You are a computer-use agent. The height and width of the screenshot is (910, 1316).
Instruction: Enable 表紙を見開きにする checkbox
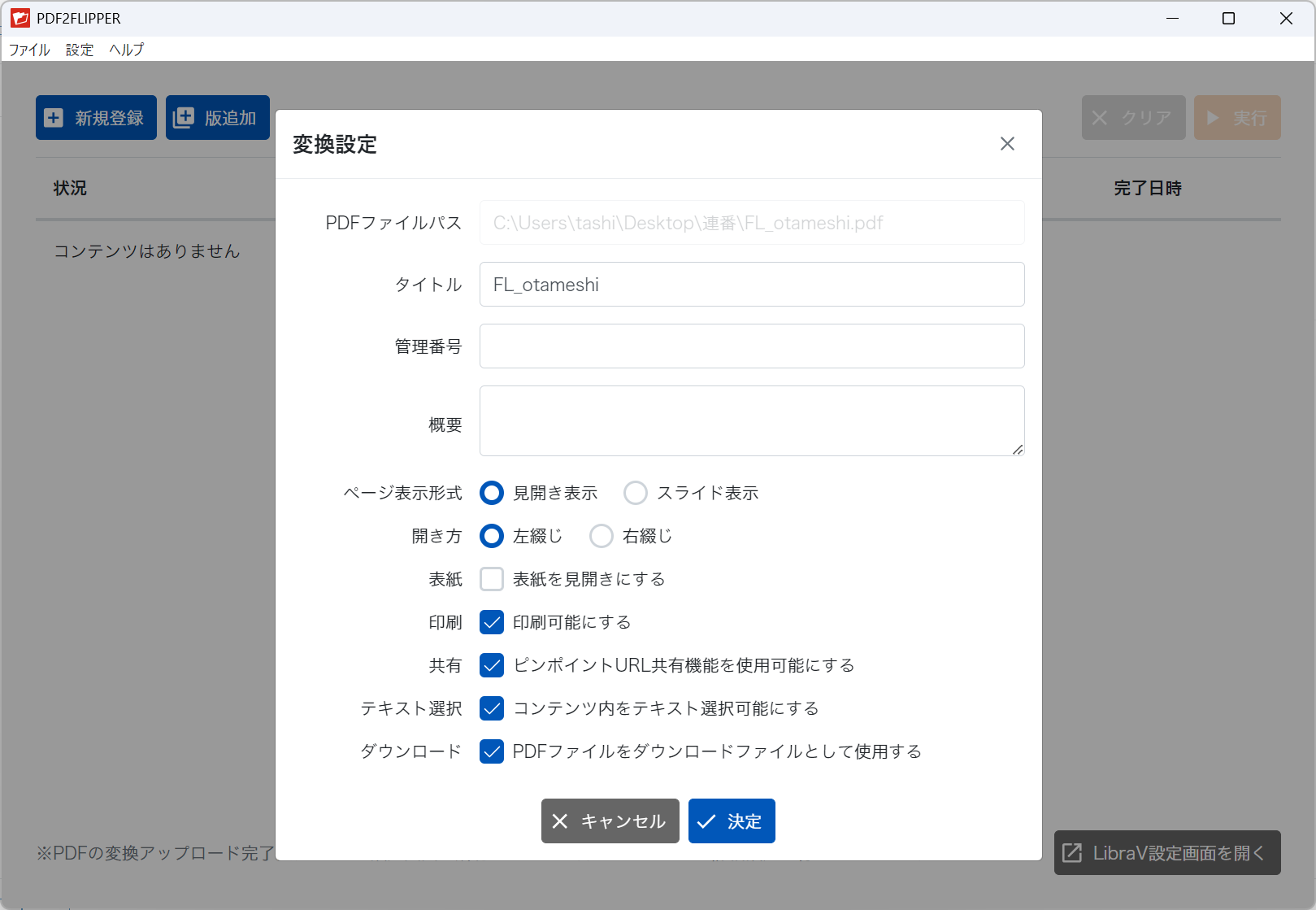[x=492, y=579]
